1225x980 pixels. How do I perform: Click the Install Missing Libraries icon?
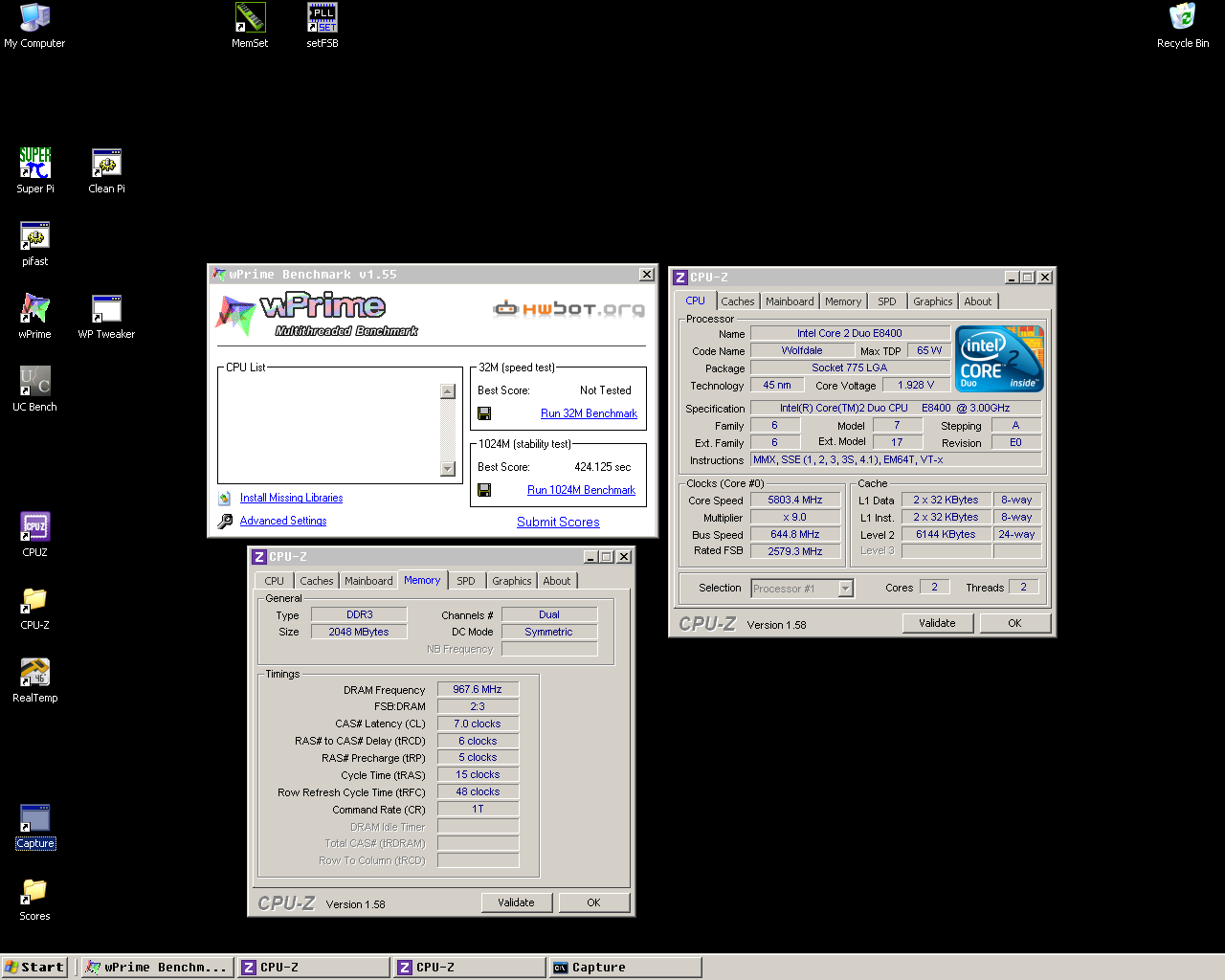tap(224, 498)
